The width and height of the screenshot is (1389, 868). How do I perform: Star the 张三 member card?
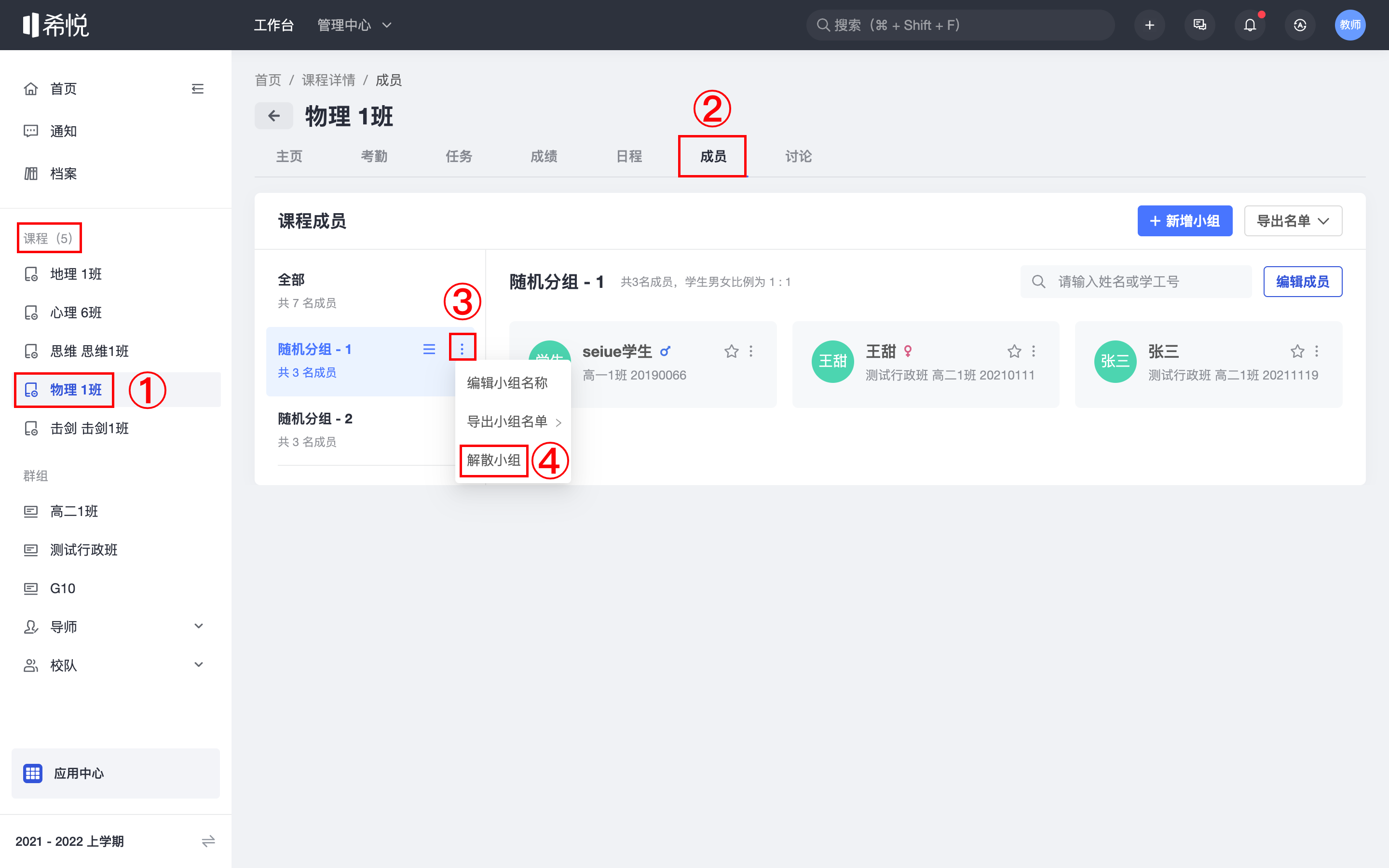point(1297,351)
